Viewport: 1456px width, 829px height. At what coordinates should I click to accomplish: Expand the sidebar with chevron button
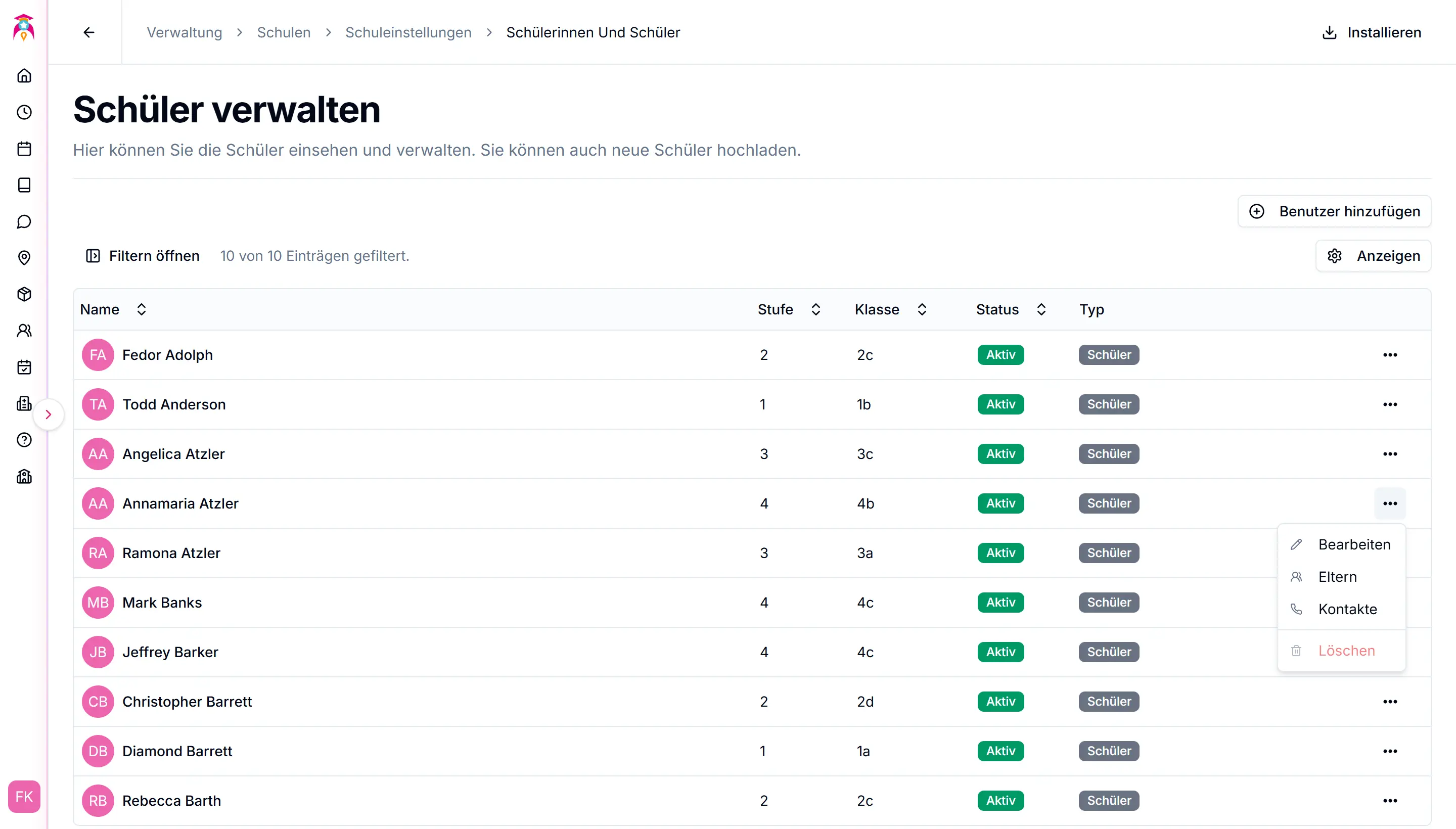tap(49, 414)
